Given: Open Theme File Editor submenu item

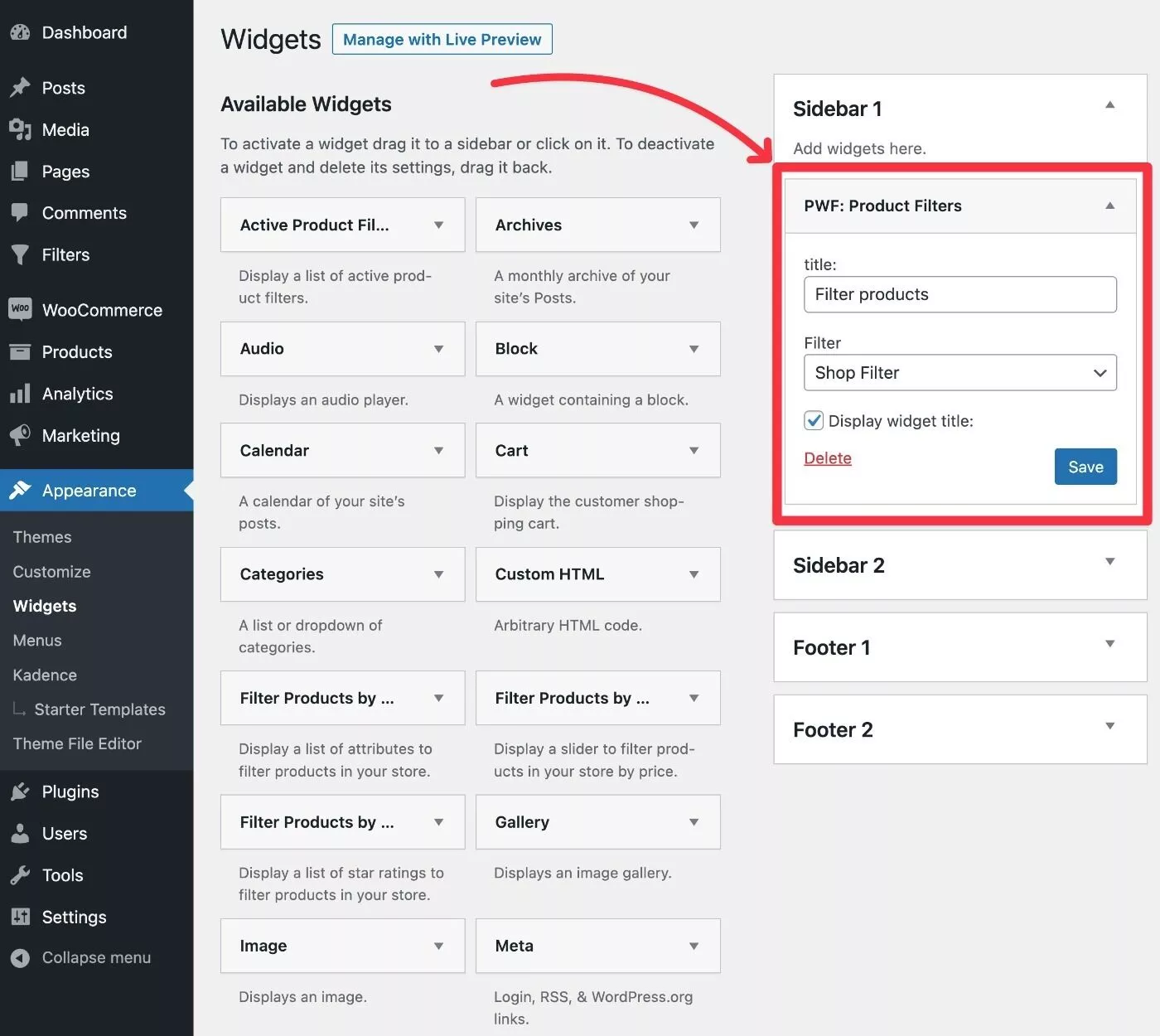Looking at the screenshot, I should 77,743.
